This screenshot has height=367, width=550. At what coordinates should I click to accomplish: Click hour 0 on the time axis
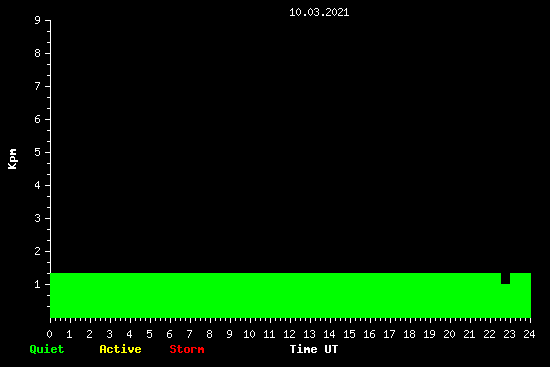pos(49,334)
